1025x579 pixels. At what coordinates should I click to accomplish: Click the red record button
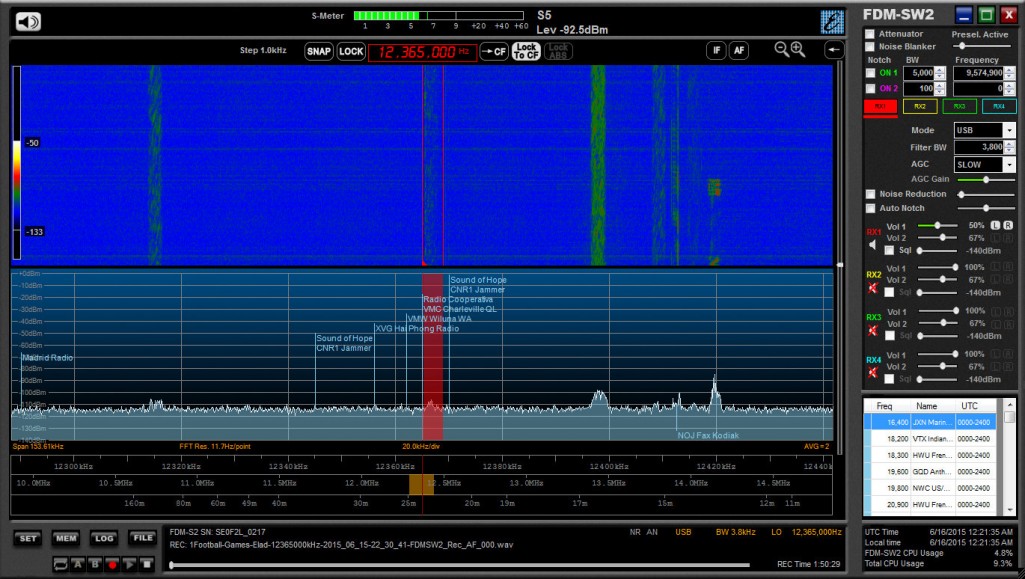coord(112,564)
